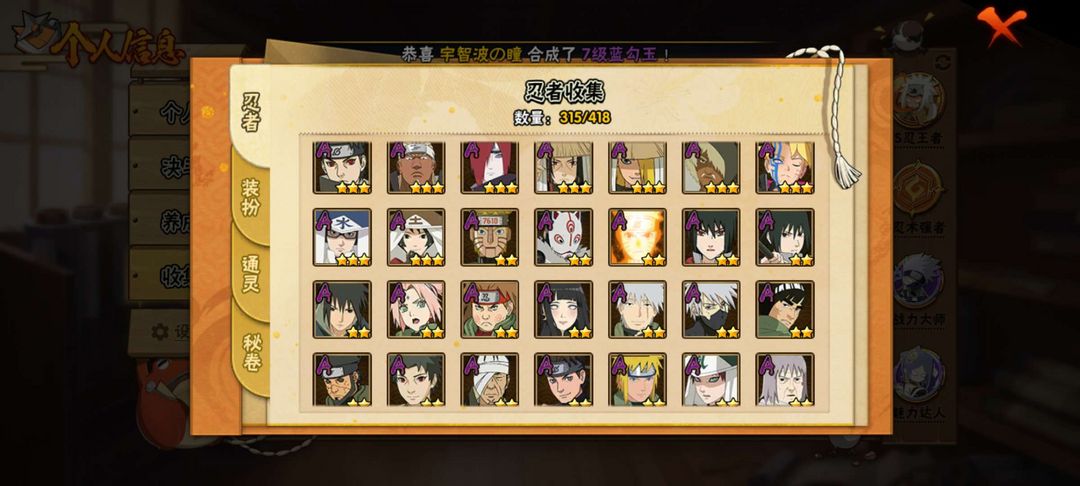This screenshot has width=1080, height=486.
Task: Choose the red-haired Nagato portrait
Action: pos(490,167)
